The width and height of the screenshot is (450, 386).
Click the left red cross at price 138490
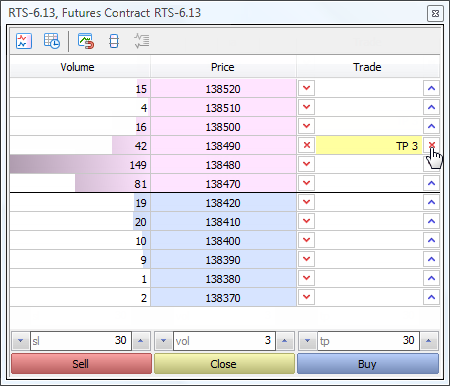307,145
